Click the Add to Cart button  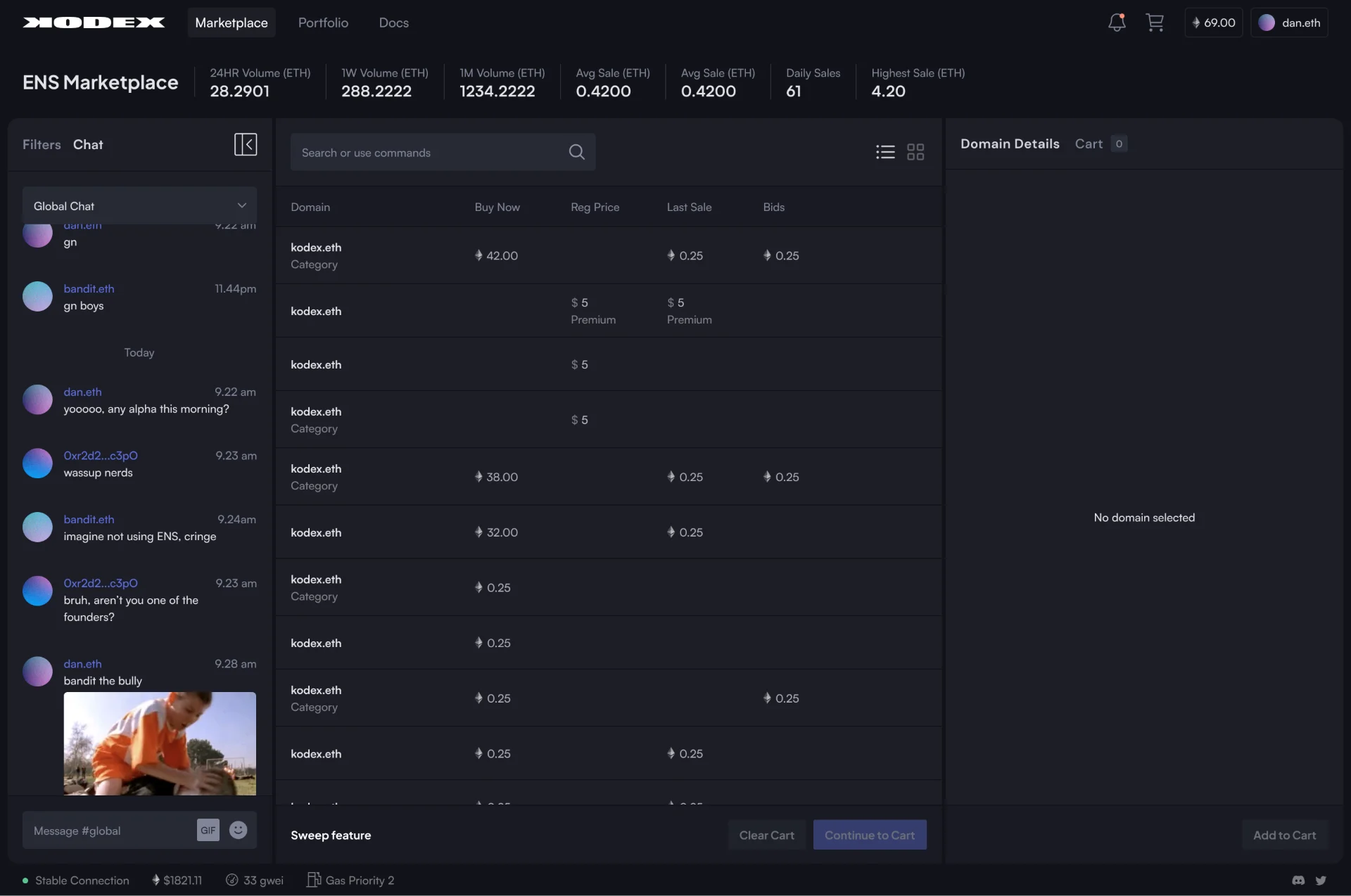point(1285,835)
